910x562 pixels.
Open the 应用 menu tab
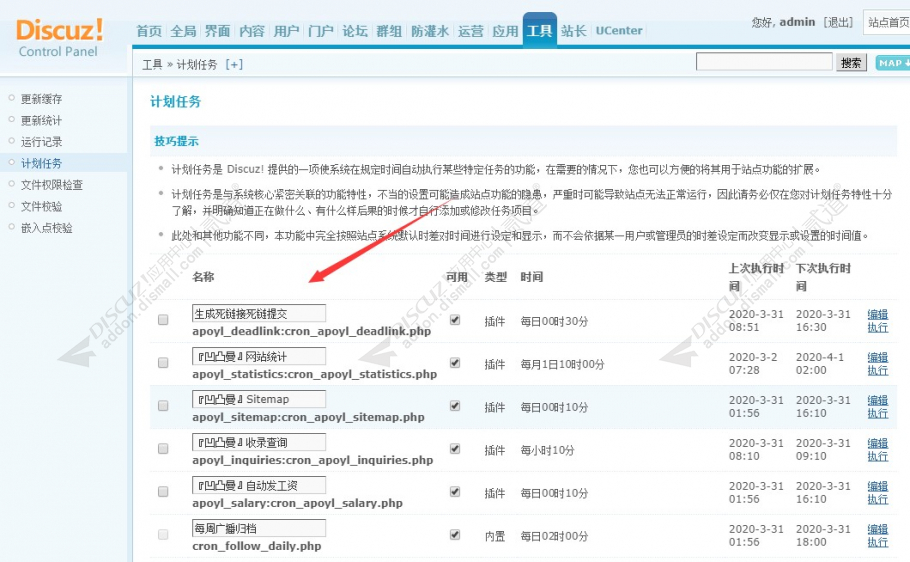(505, 31)
